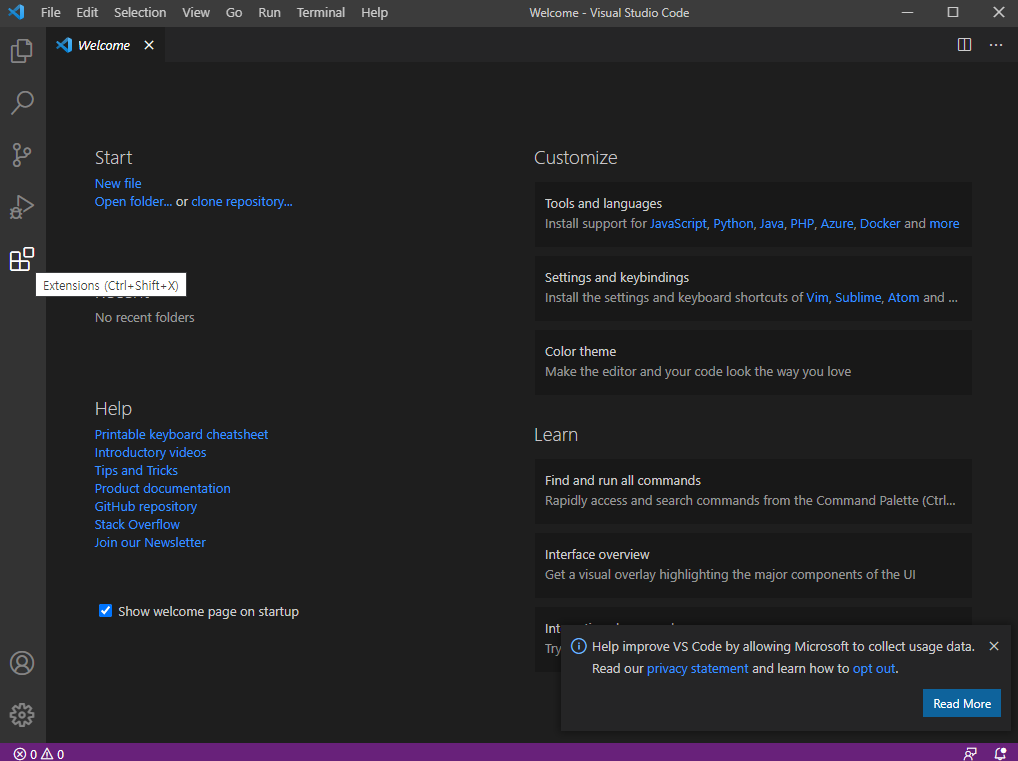Install Sublime keybindings link

point(858,297)
